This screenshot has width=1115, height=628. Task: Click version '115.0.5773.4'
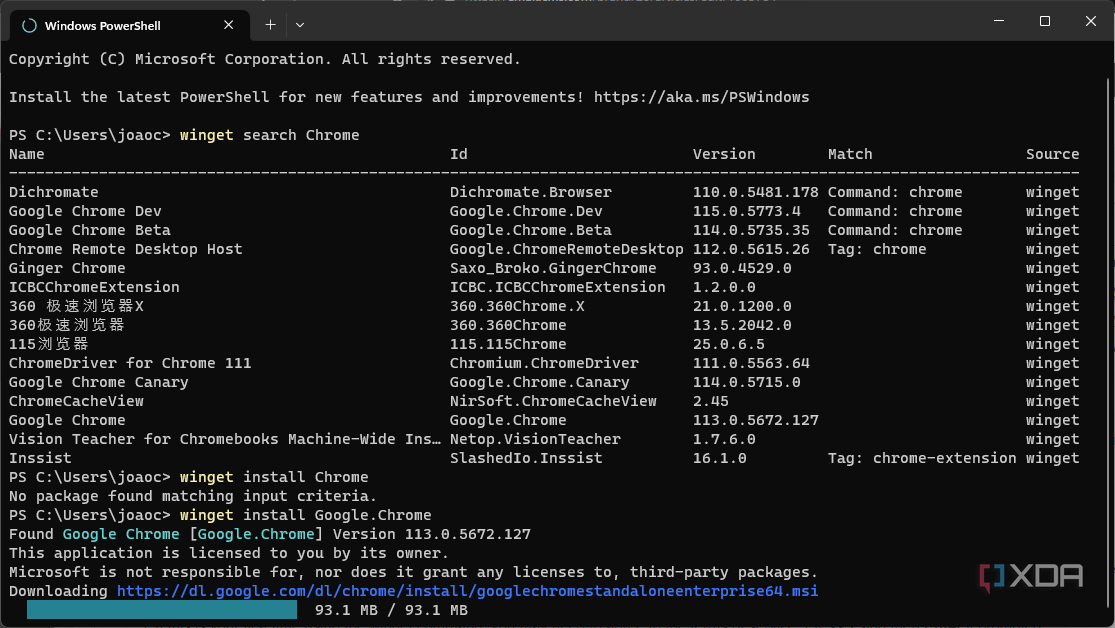click(x=747, y=211)
